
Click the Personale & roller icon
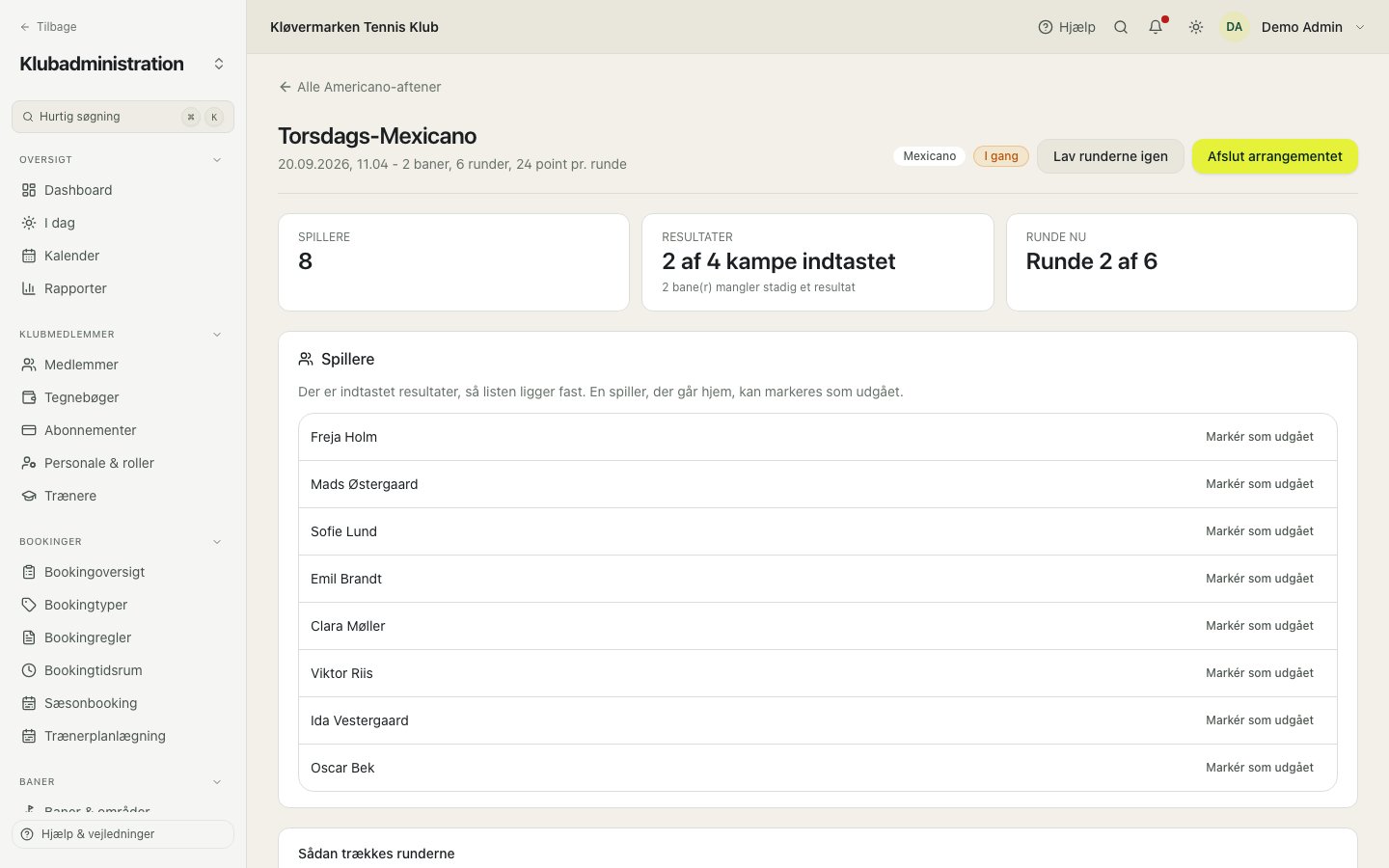click(x=29, y=463)
